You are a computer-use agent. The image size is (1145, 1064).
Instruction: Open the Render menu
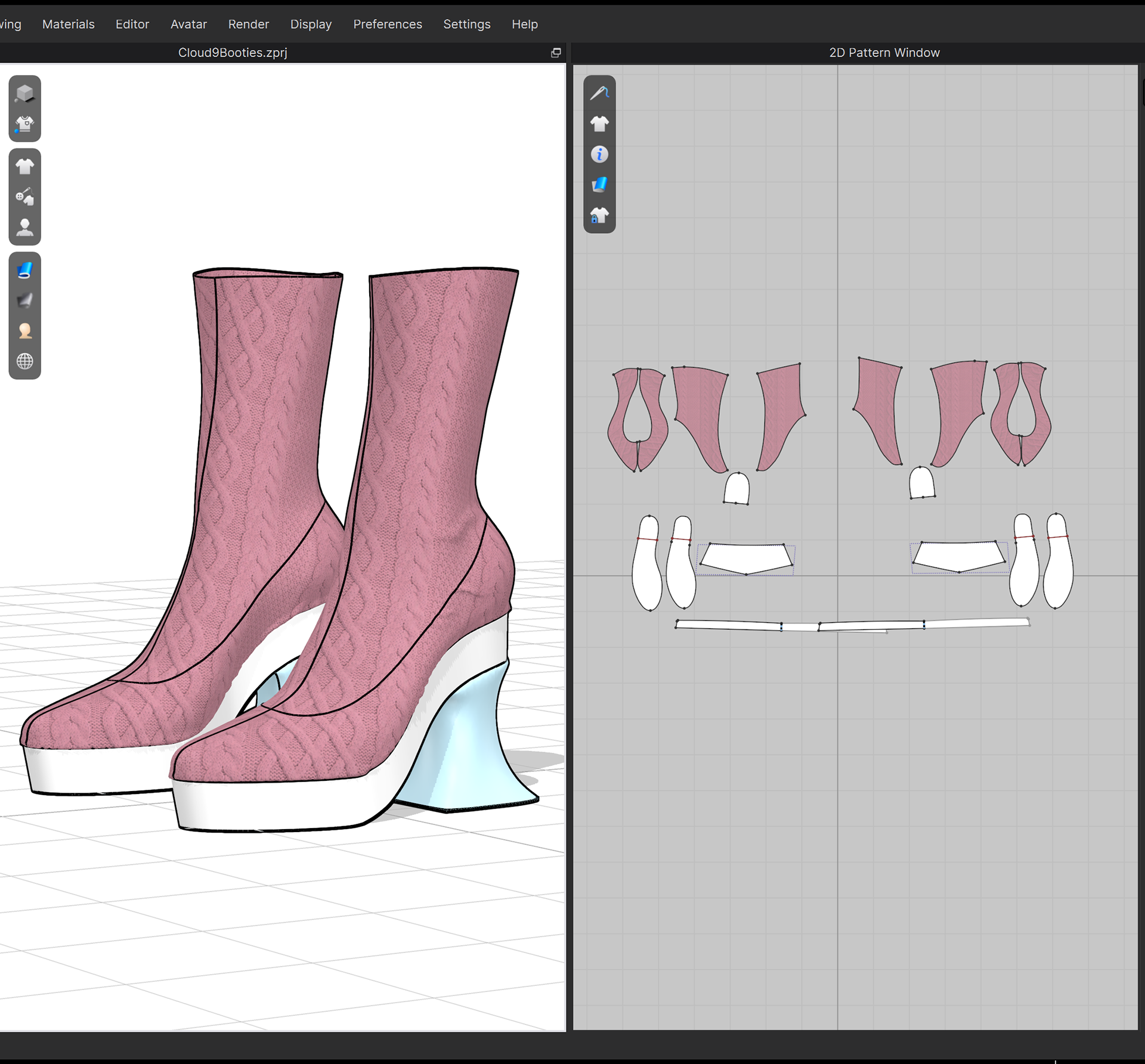click(248, 24)
